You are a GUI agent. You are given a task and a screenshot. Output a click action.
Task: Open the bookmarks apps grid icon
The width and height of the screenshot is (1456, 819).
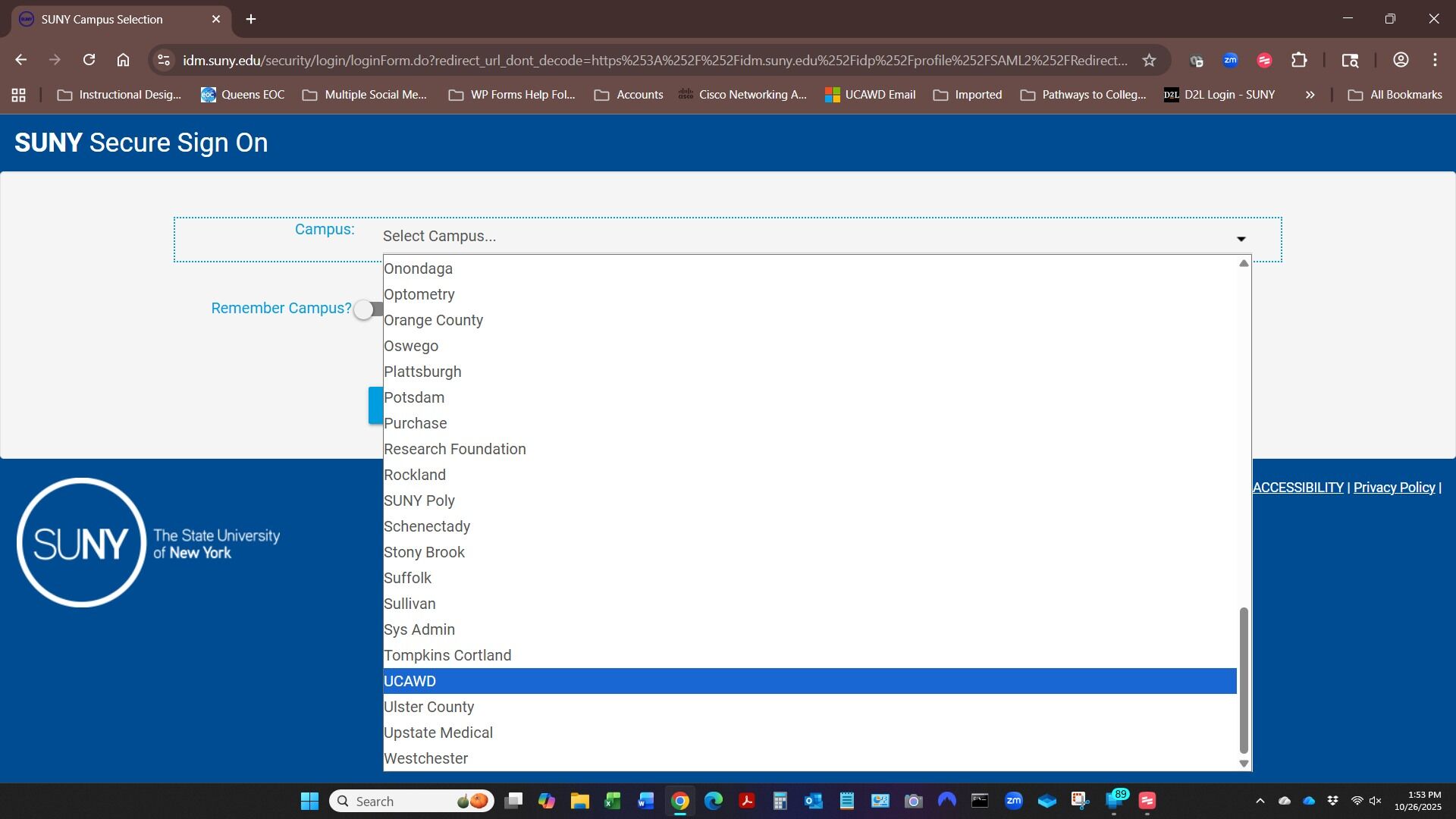[x=19, y=95]
